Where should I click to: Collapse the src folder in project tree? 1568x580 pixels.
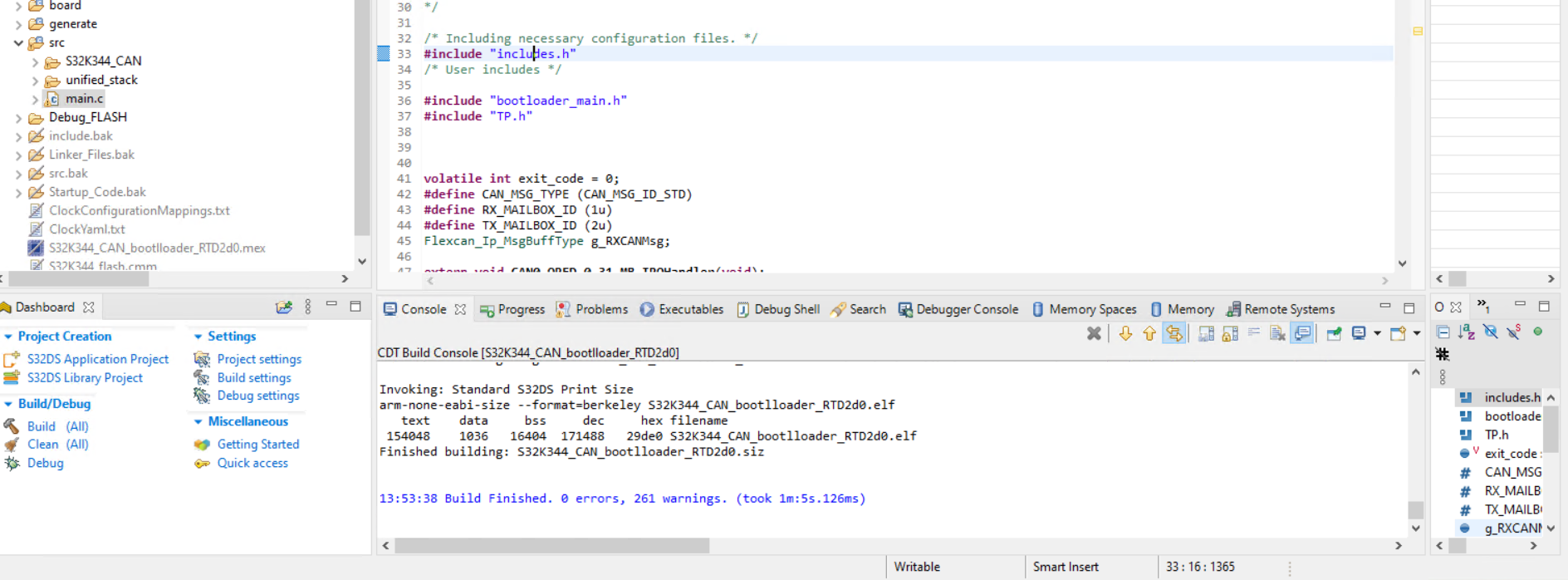click(18, 43)
